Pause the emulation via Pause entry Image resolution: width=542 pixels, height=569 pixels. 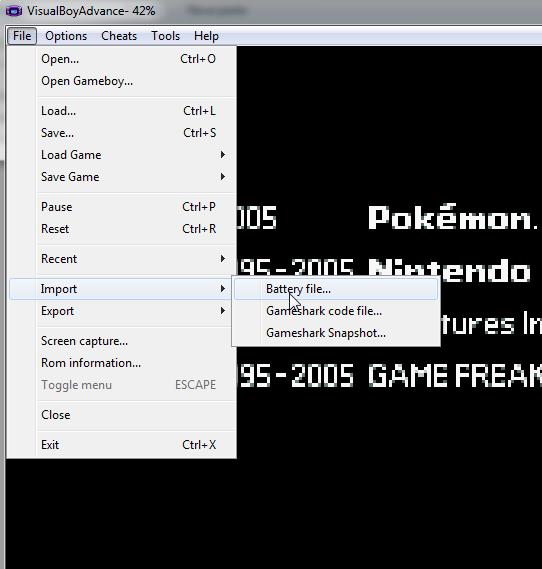pos(122,207)
